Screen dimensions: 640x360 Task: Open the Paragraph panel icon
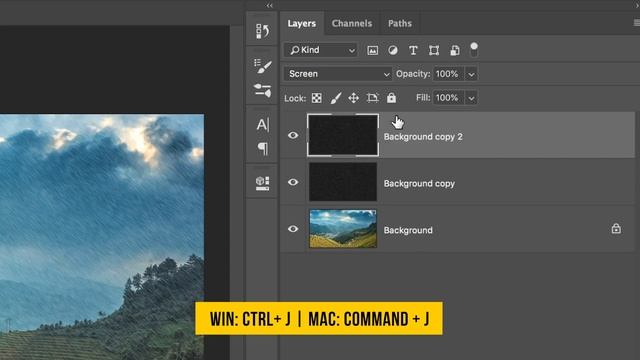point(263,149)
